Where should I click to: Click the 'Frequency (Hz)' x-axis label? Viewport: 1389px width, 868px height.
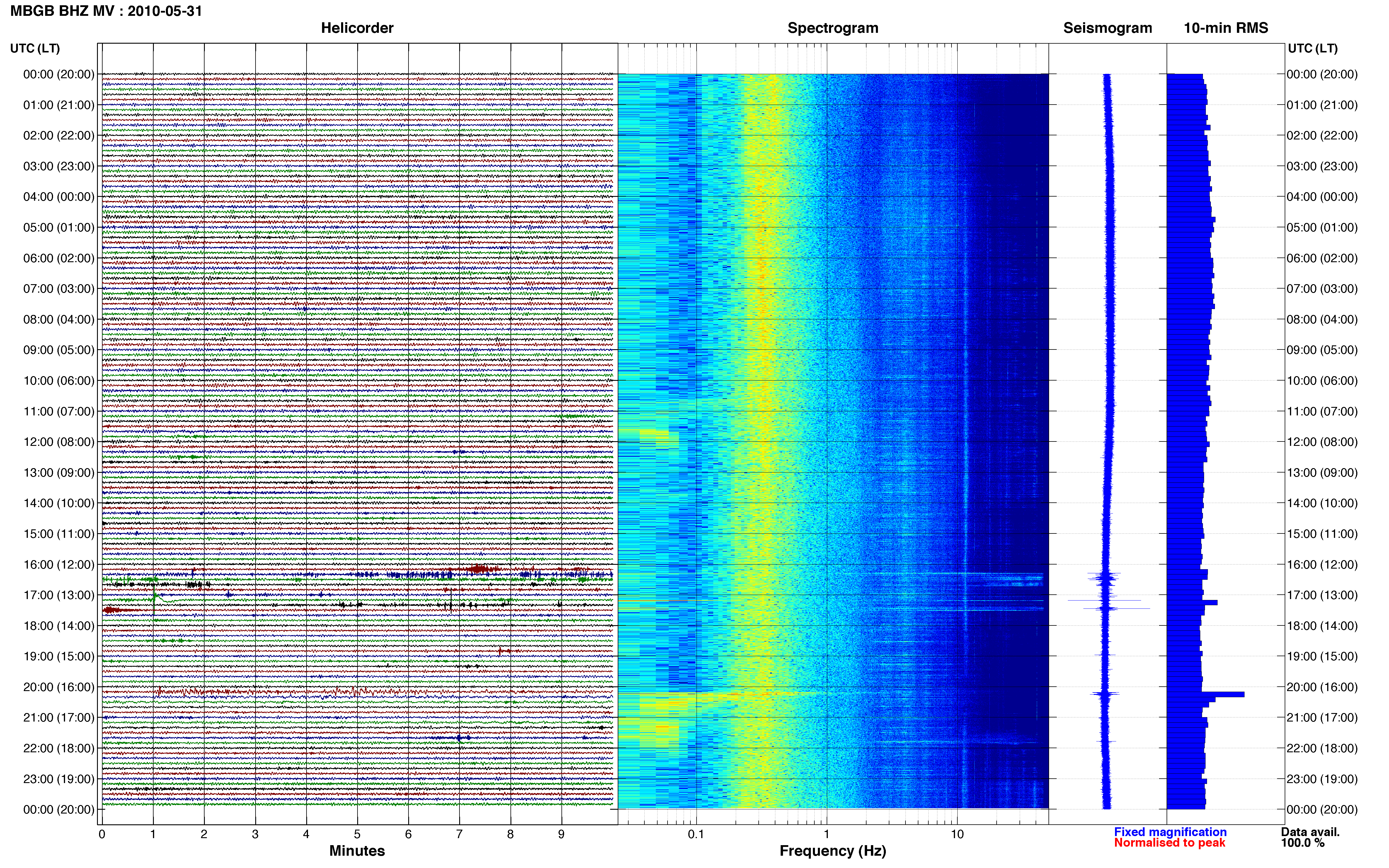click(x=833, y=851)
